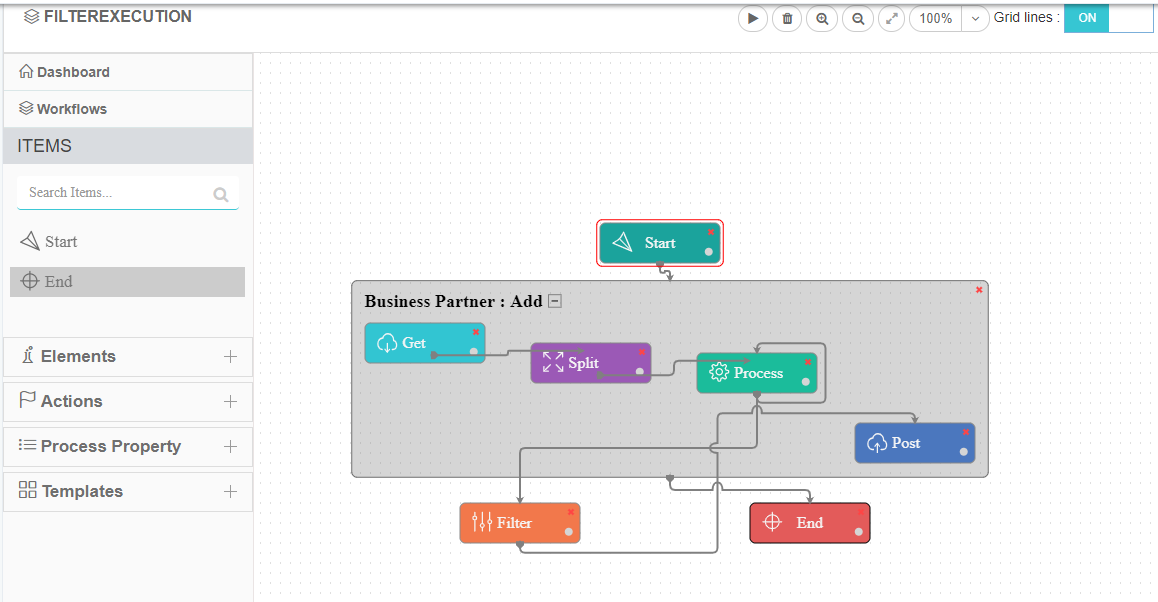Expand the Actions section

(x=230, y=402)
